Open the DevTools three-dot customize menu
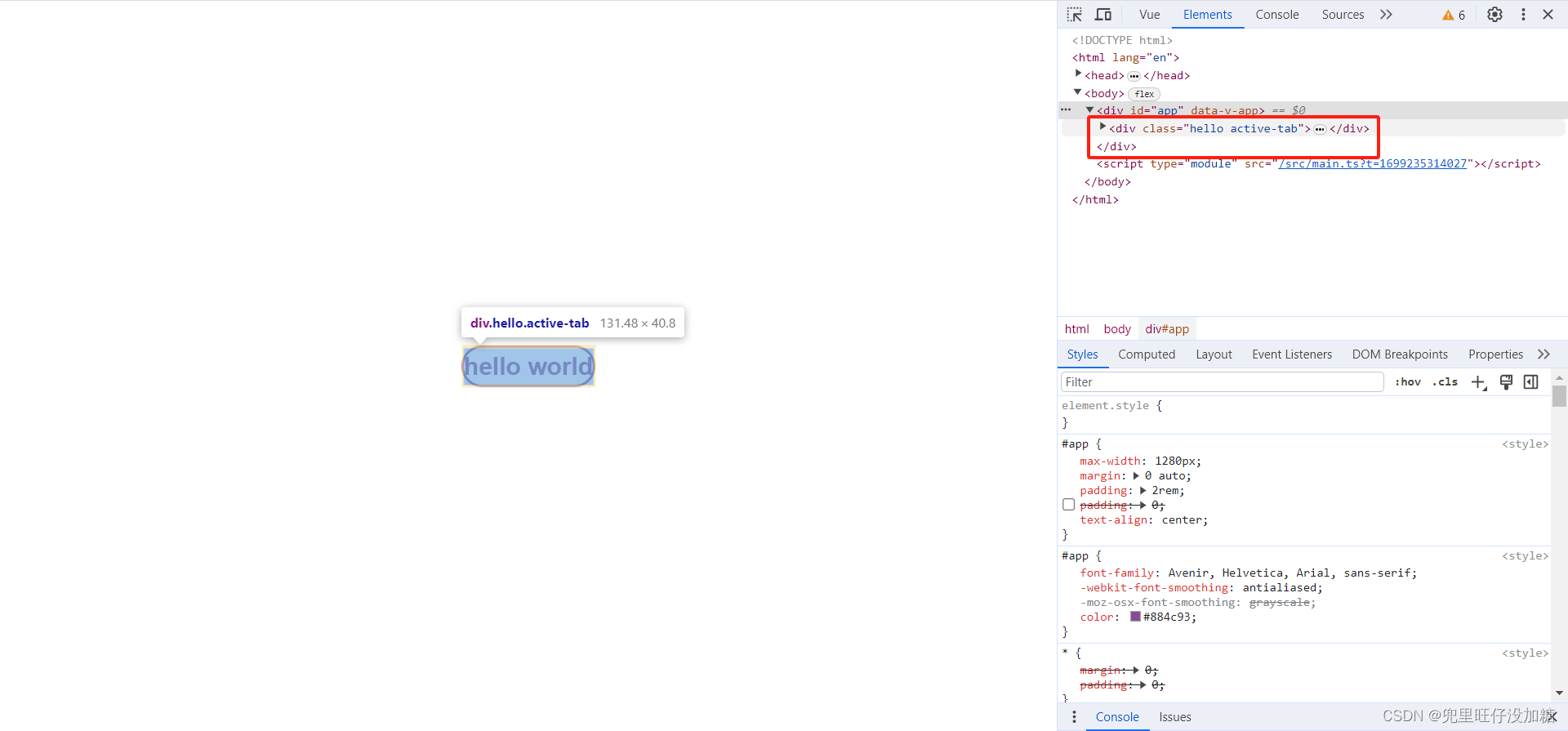1568x731 pixels. click(1523, 15)
